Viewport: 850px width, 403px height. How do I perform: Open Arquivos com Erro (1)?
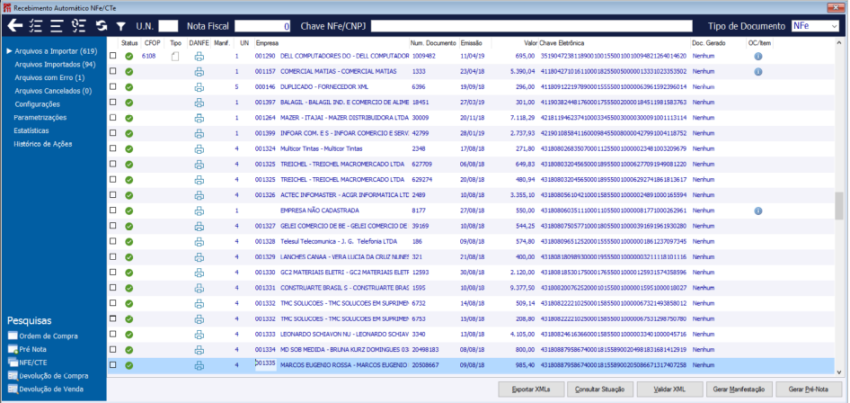click(49, 78)
